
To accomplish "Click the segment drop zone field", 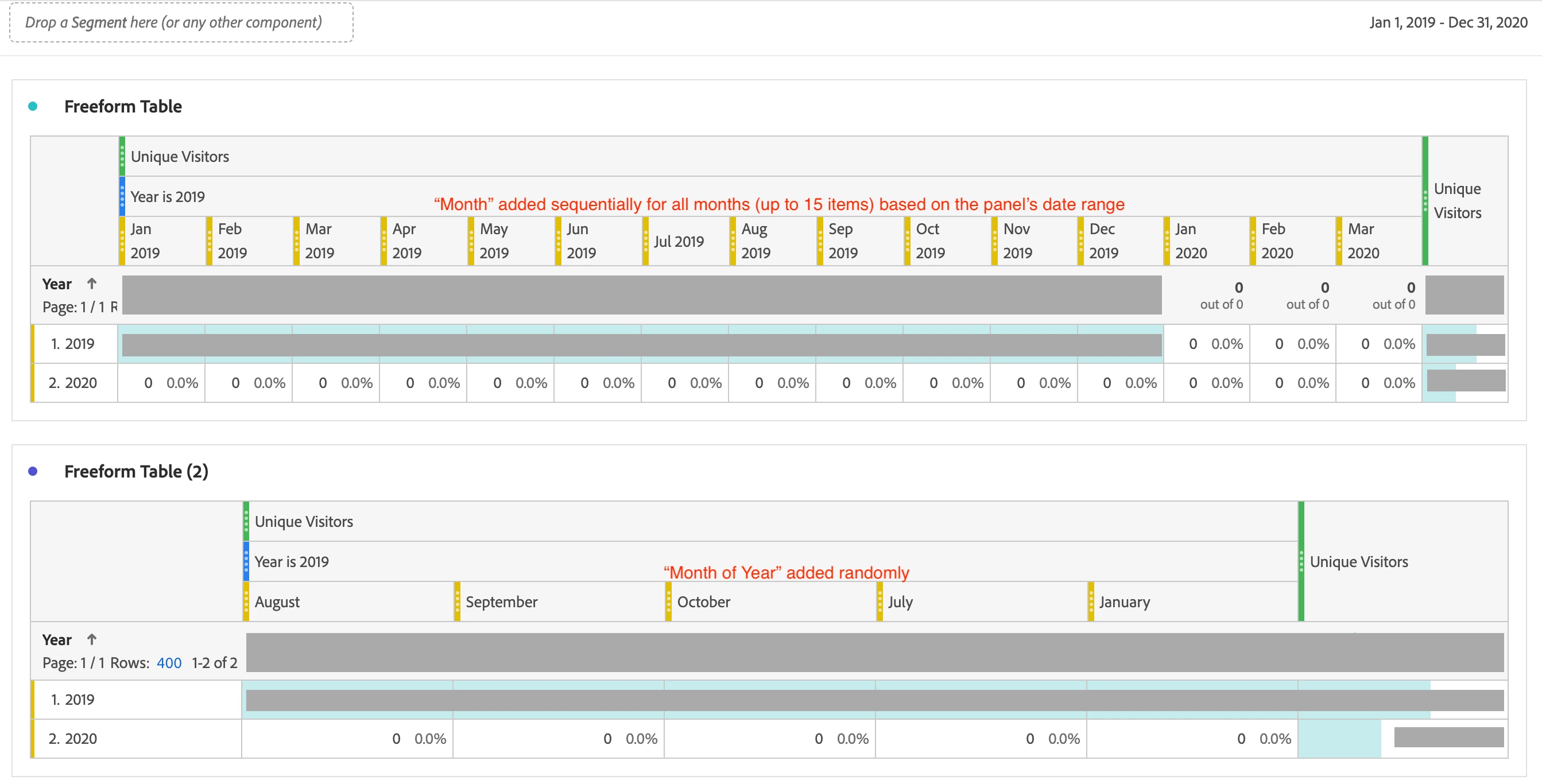I will pos(181,23).
